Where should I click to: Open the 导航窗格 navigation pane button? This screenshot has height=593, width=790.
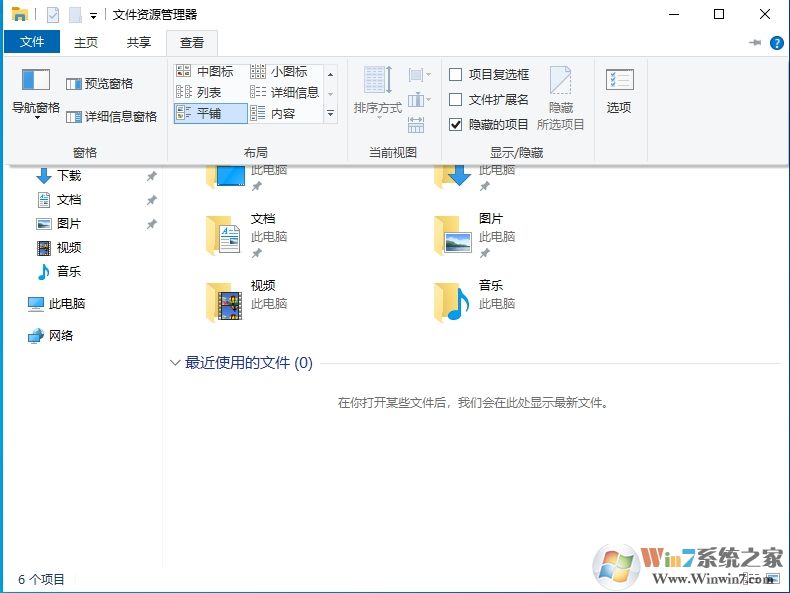(x=36, y=93)
